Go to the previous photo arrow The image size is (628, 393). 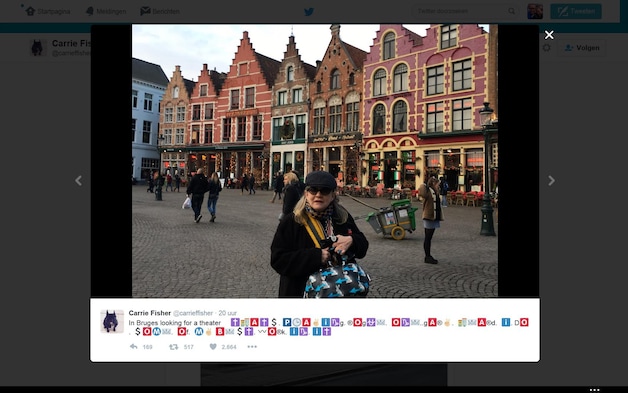click(x=78, y=181)
